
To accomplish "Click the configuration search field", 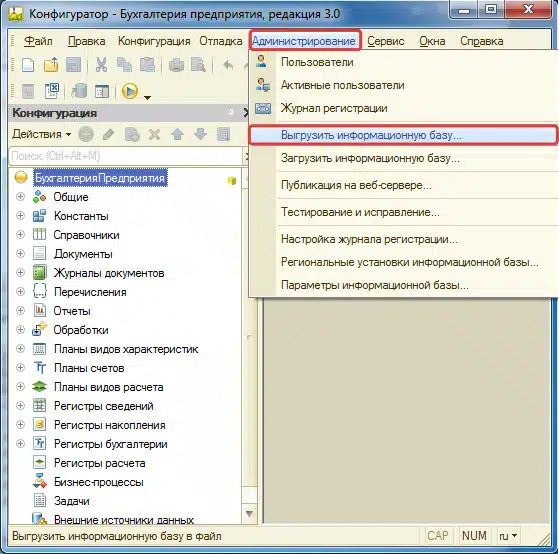I will [x=125, y=156].
